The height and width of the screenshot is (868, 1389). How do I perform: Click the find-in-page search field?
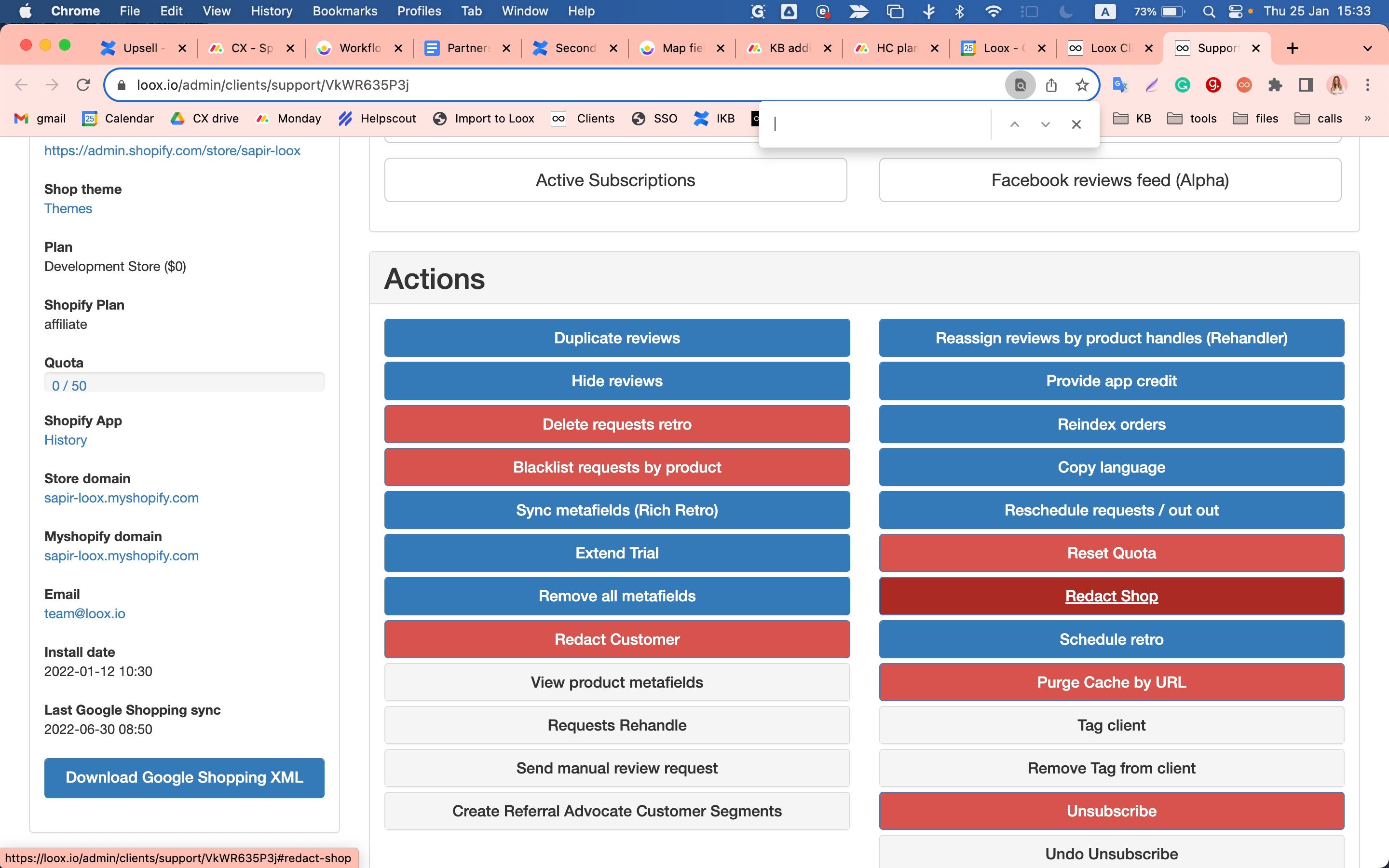pyautogui.click(x=879, y=124)
